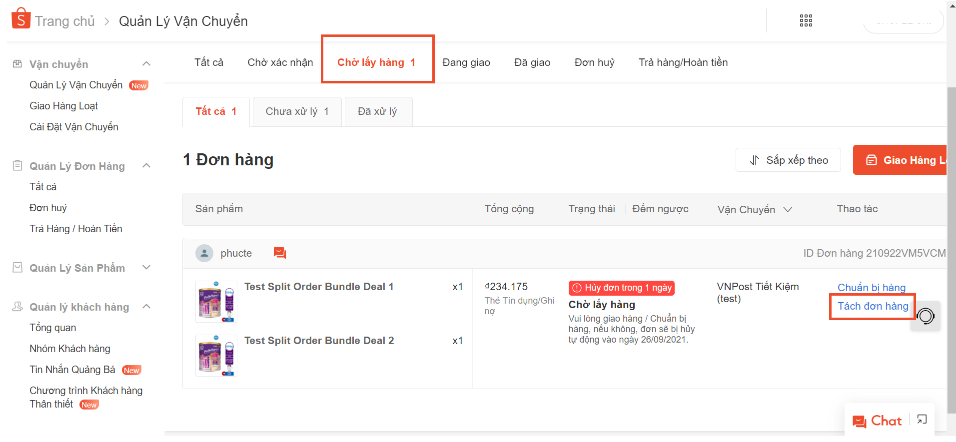Click the Shopee logo icon
This screenshot has height=442, width=956.
click(x=20, y=21)
